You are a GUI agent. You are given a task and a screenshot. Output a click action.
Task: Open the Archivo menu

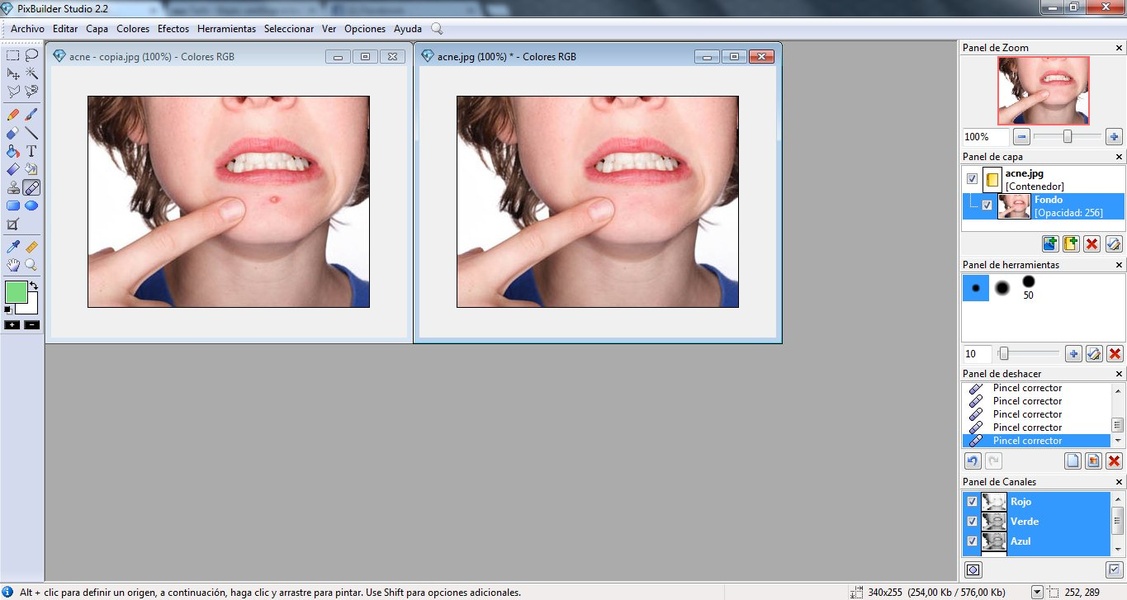coord(27,29)
